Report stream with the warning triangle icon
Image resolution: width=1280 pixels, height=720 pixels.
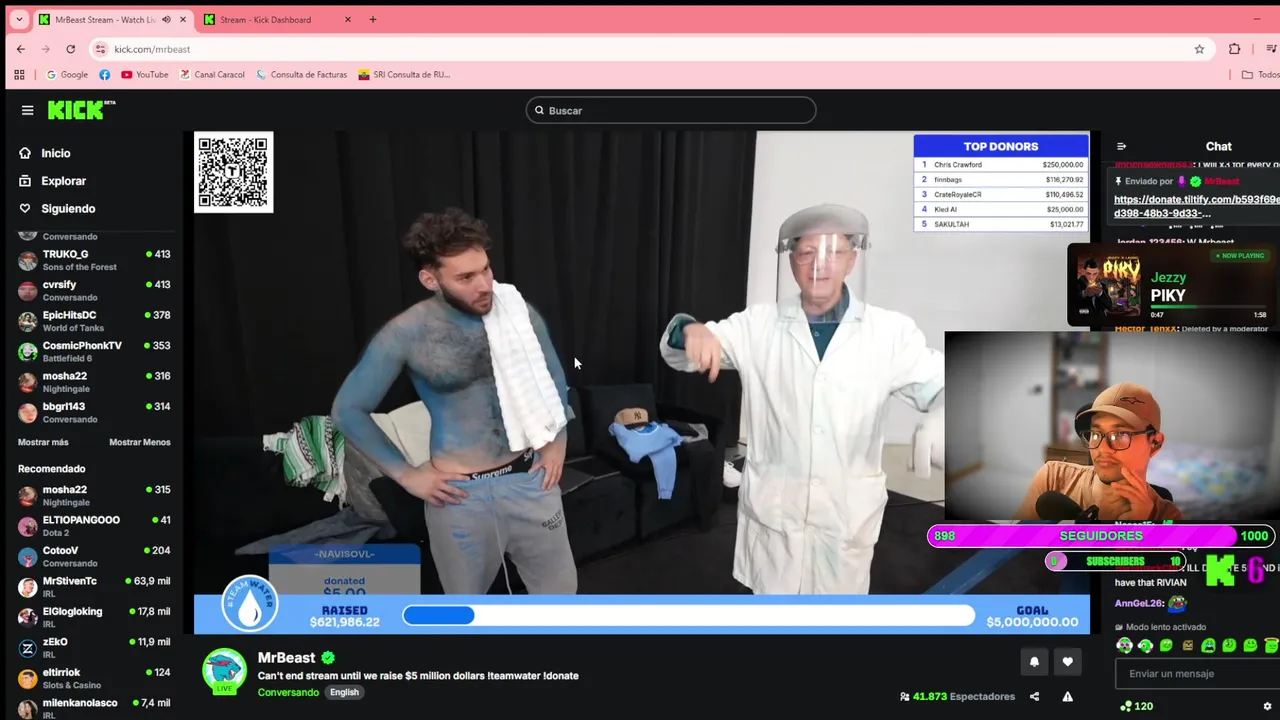point(1067,697)
